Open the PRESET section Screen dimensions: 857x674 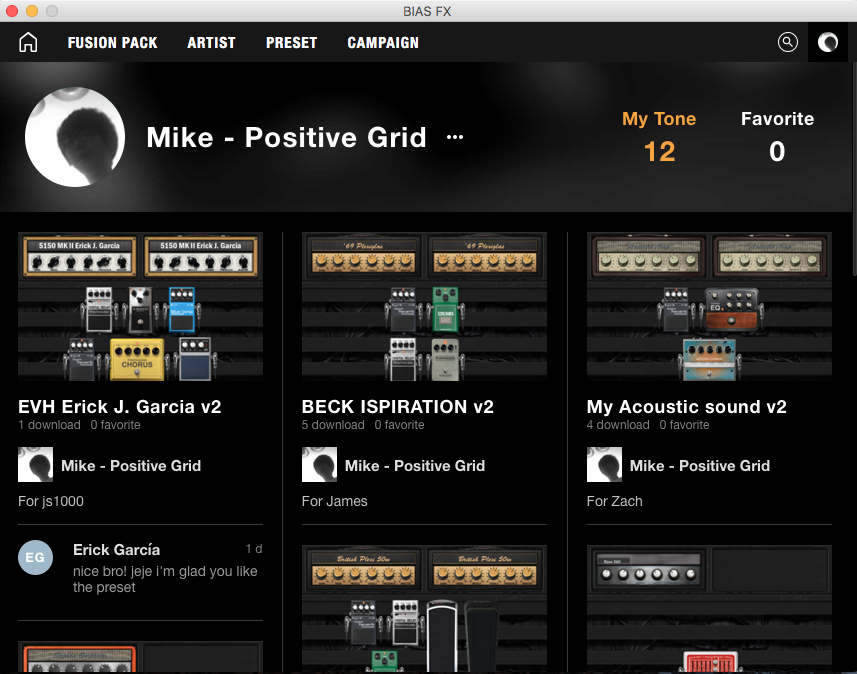coord(291,43)
